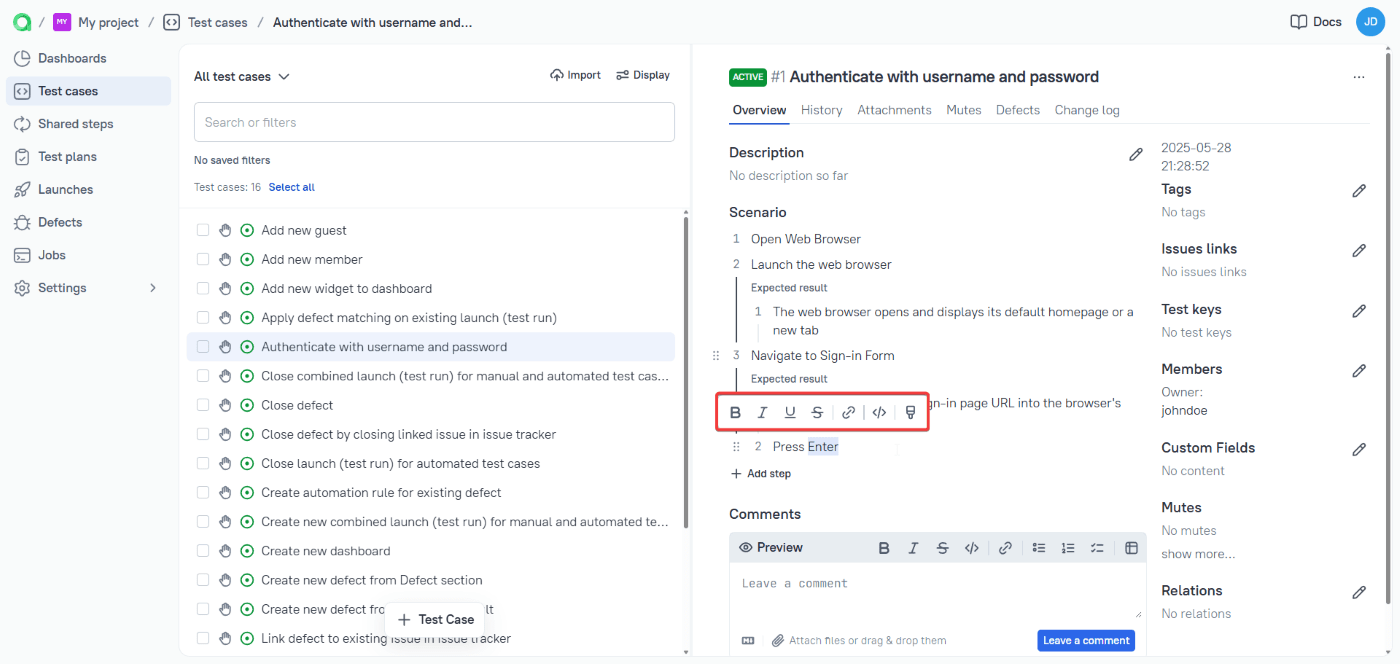Switch to the History tab

[x=821, y=110]
